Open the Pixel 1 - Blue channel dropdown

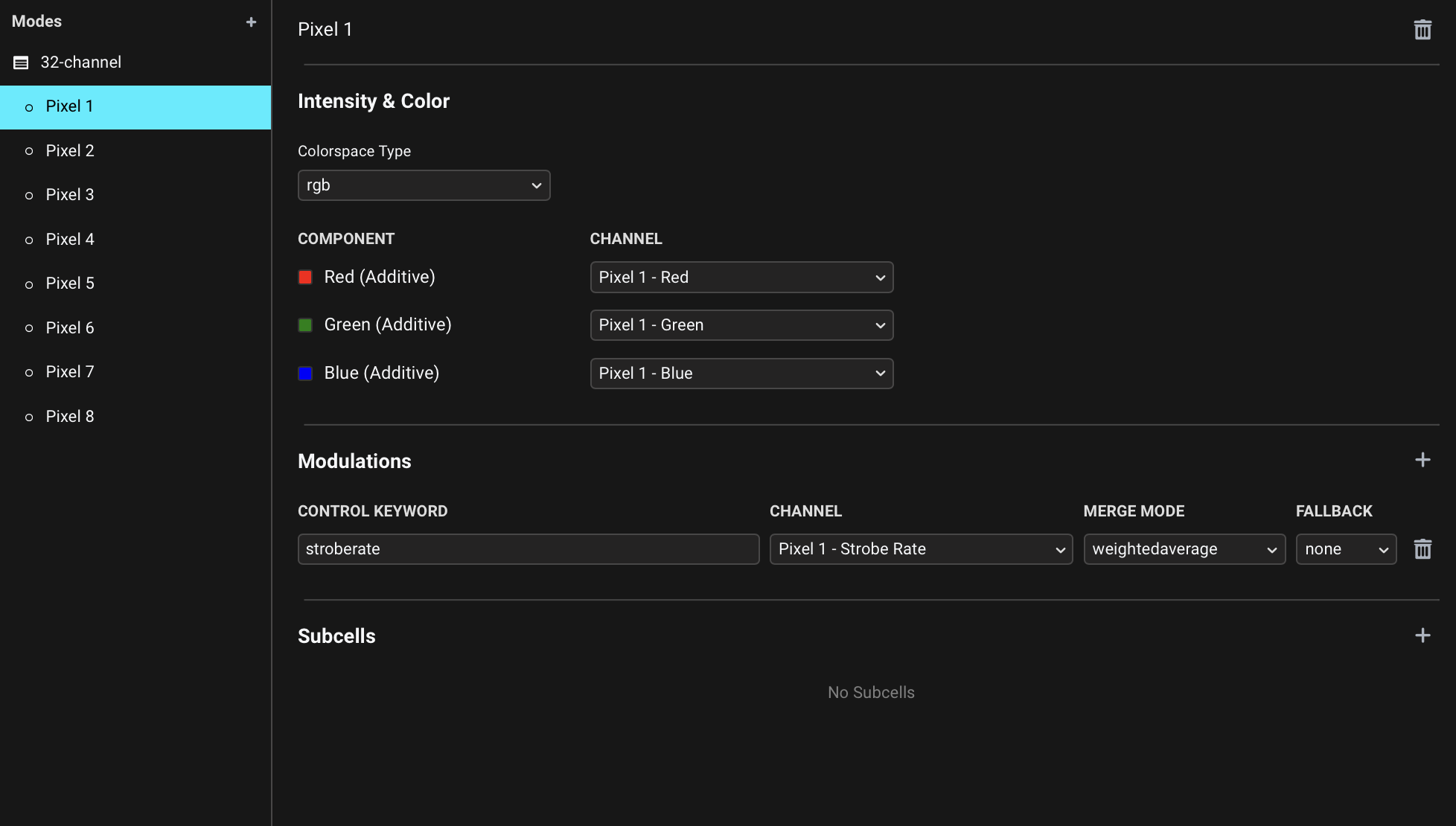741,374
